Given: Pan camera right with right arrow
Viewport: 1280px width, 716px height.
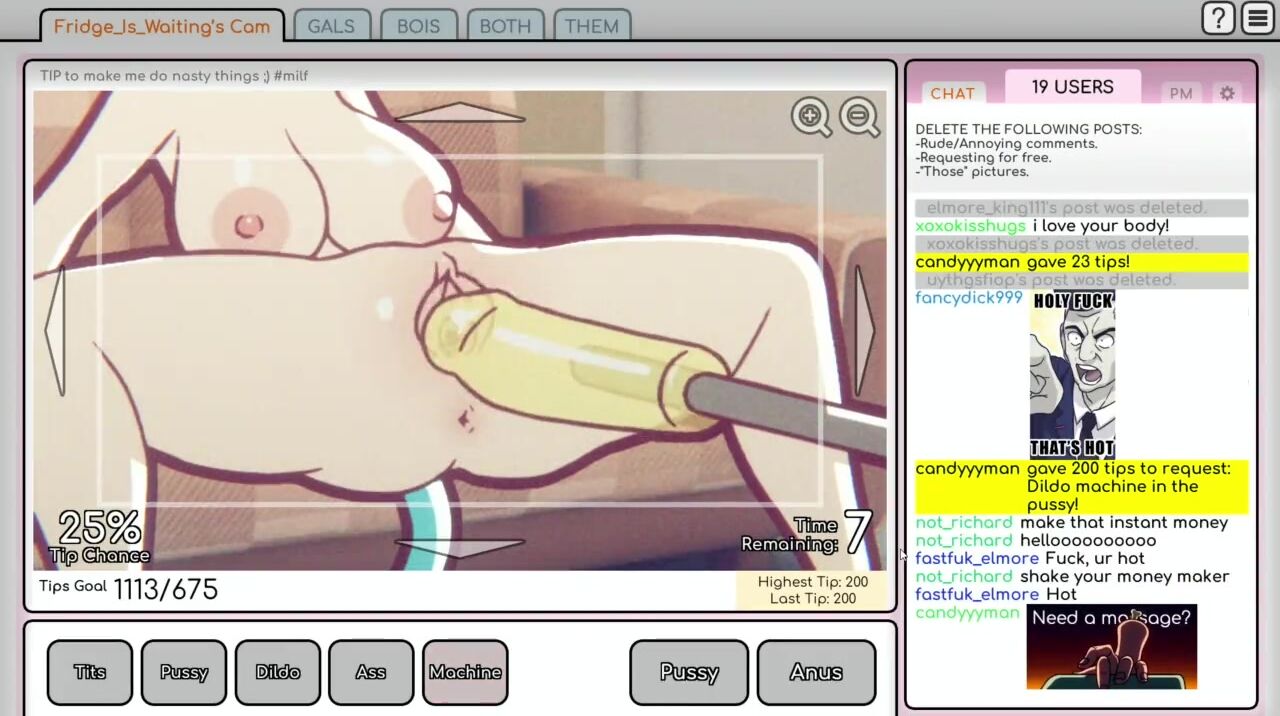Looking at the screenshot, I should tap(864, 330).
